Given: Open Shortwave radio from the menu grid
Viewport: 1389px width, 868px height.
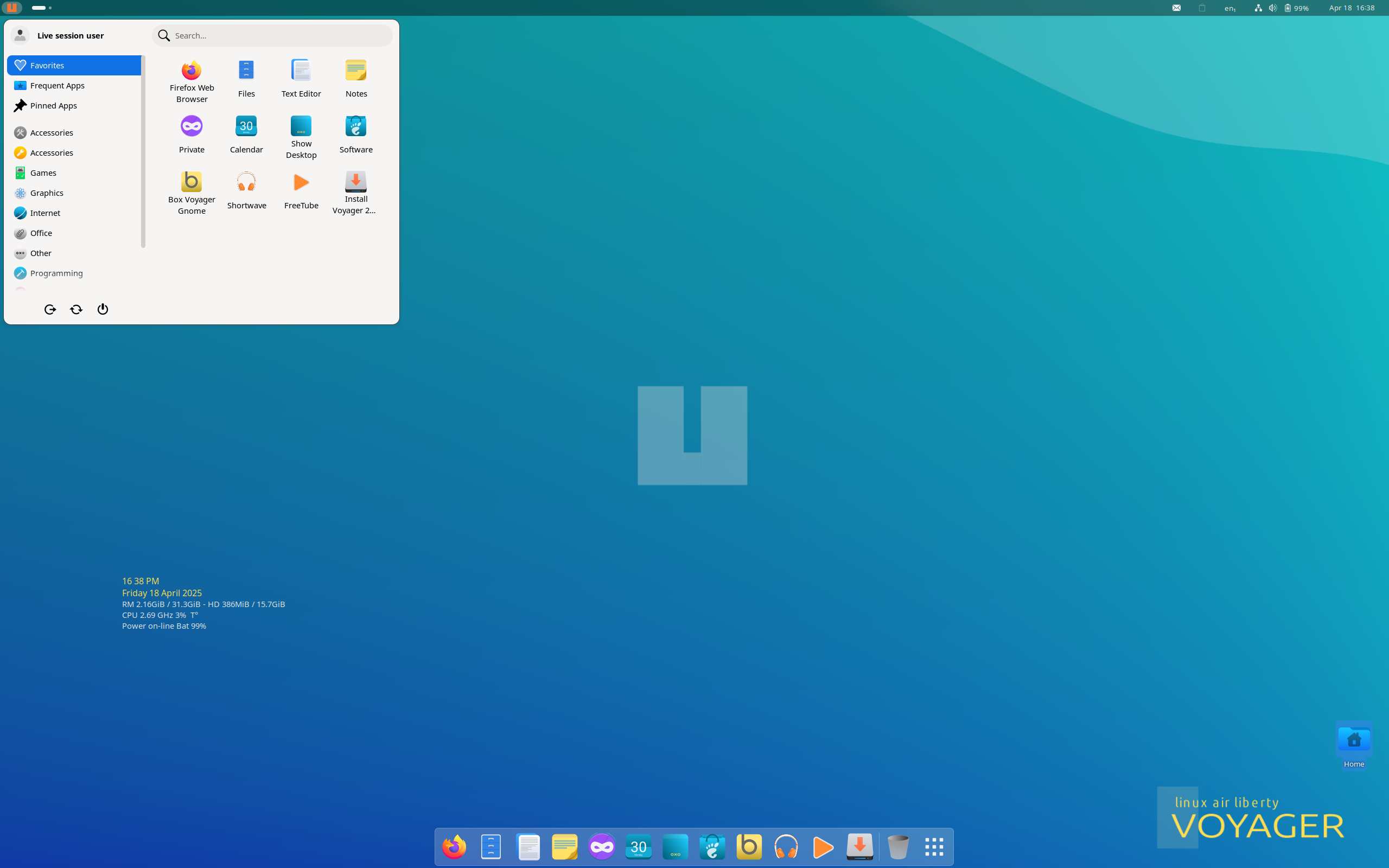Looking at the screenshot, I should pyautogui.click(x=246, y=190).
